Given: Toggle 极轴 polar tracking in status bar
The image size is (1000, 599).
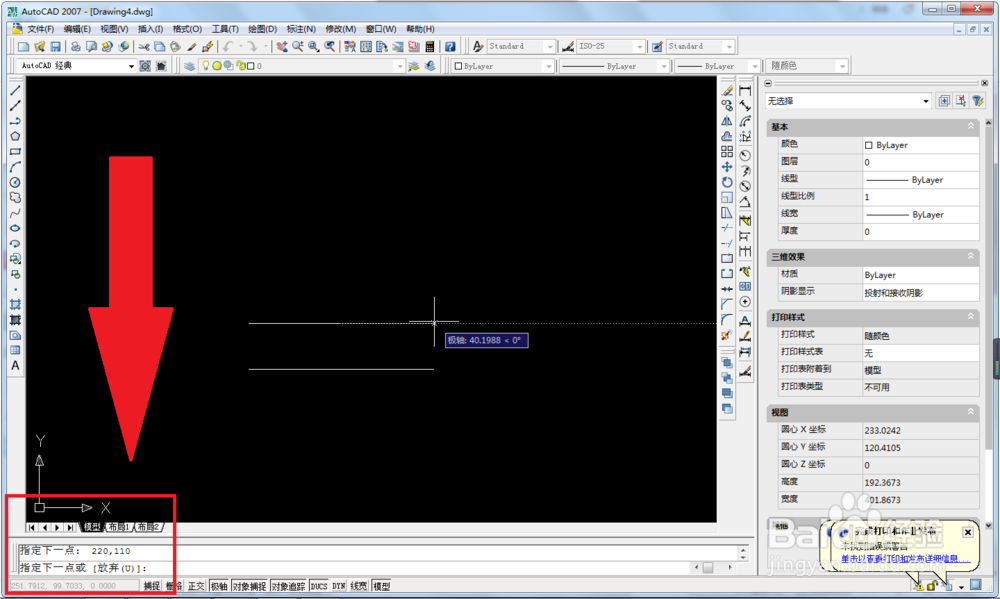Looking at the screenshot, I should tap(219, 586).
